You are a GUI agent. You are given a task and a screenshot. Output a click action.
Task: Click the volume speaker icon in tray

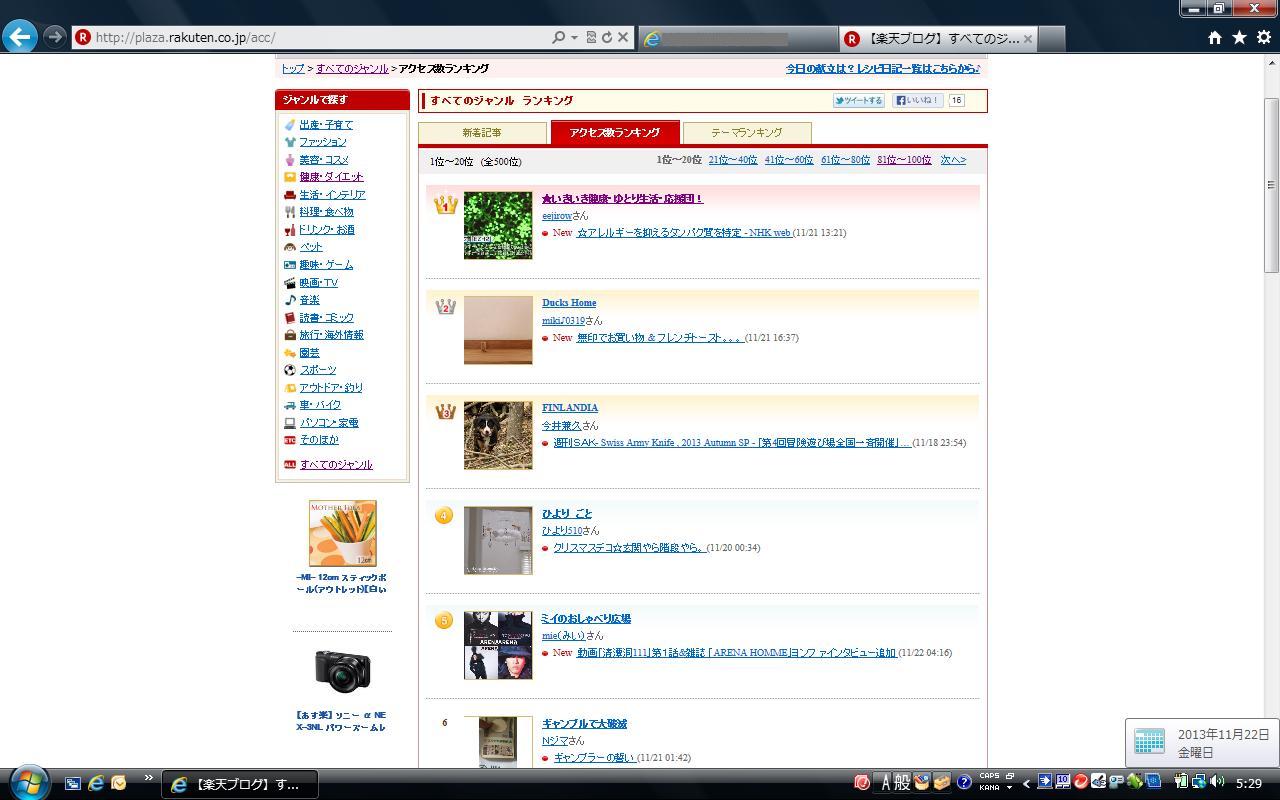pos(1217,782)
